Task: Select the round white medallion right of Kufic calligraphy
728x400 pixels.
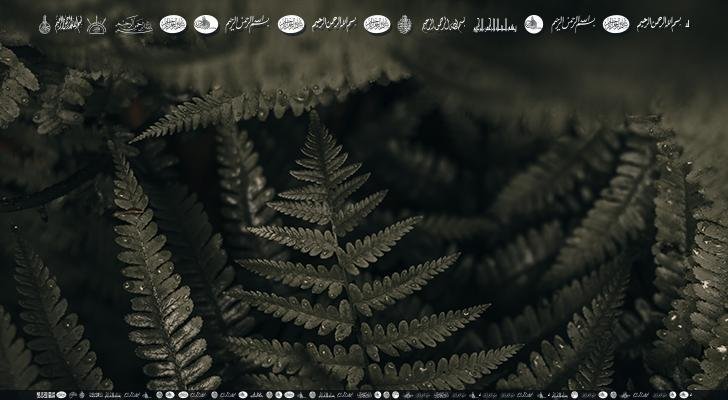Action: [x=534, y=24]
